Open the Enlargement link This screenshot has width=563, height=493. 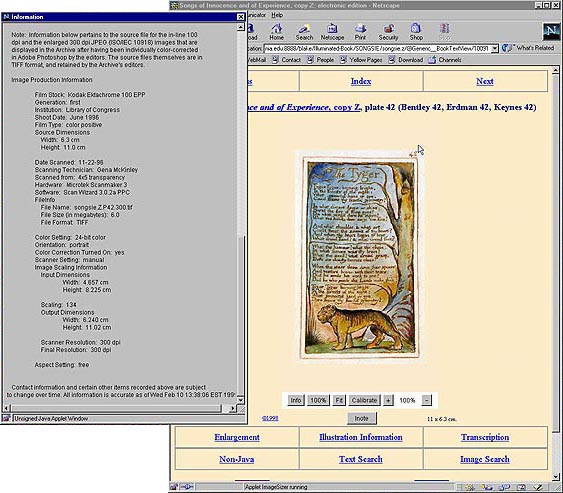[237, 437]
